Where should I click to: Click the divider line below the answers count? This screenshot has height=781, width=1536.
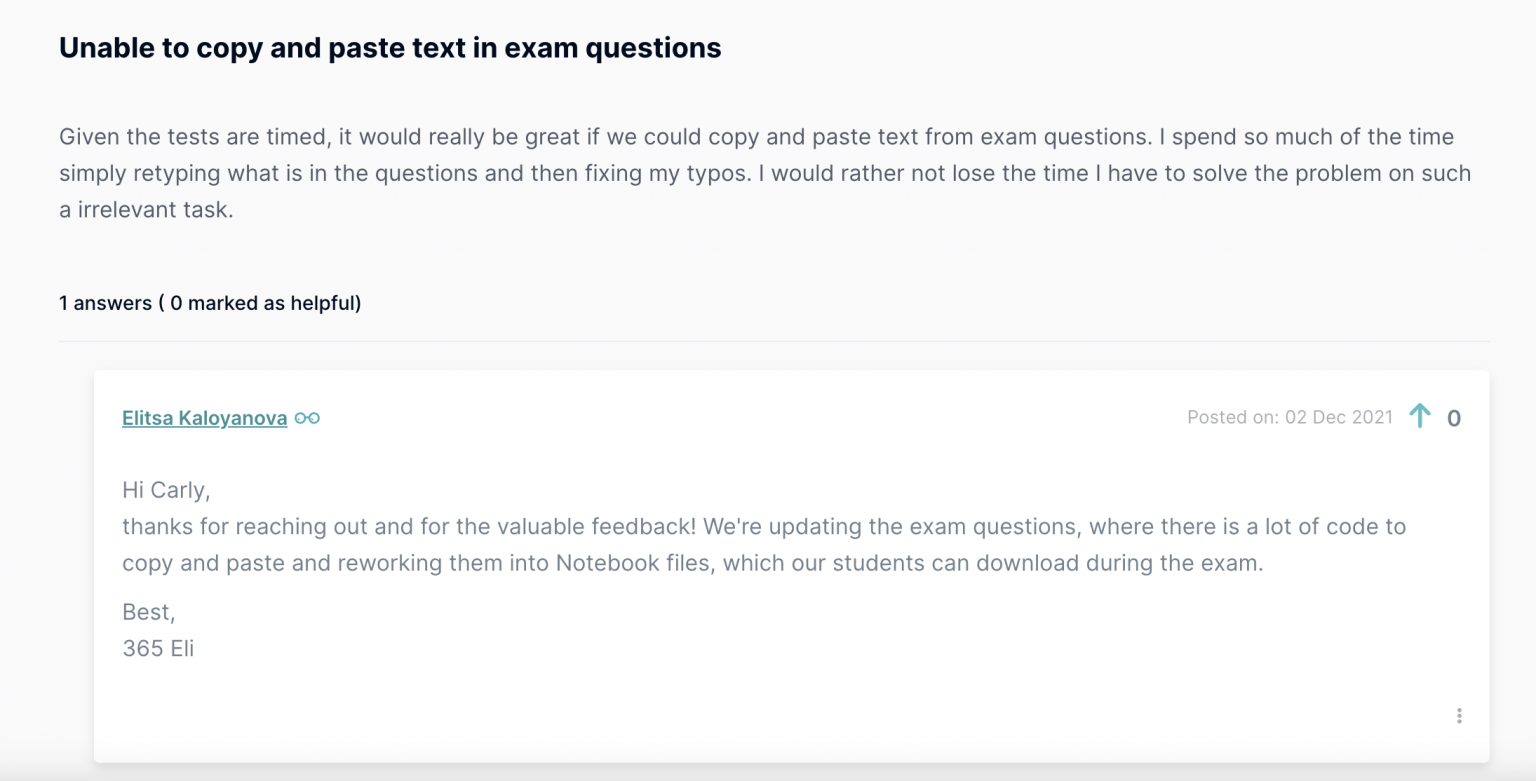coord(773,341)
